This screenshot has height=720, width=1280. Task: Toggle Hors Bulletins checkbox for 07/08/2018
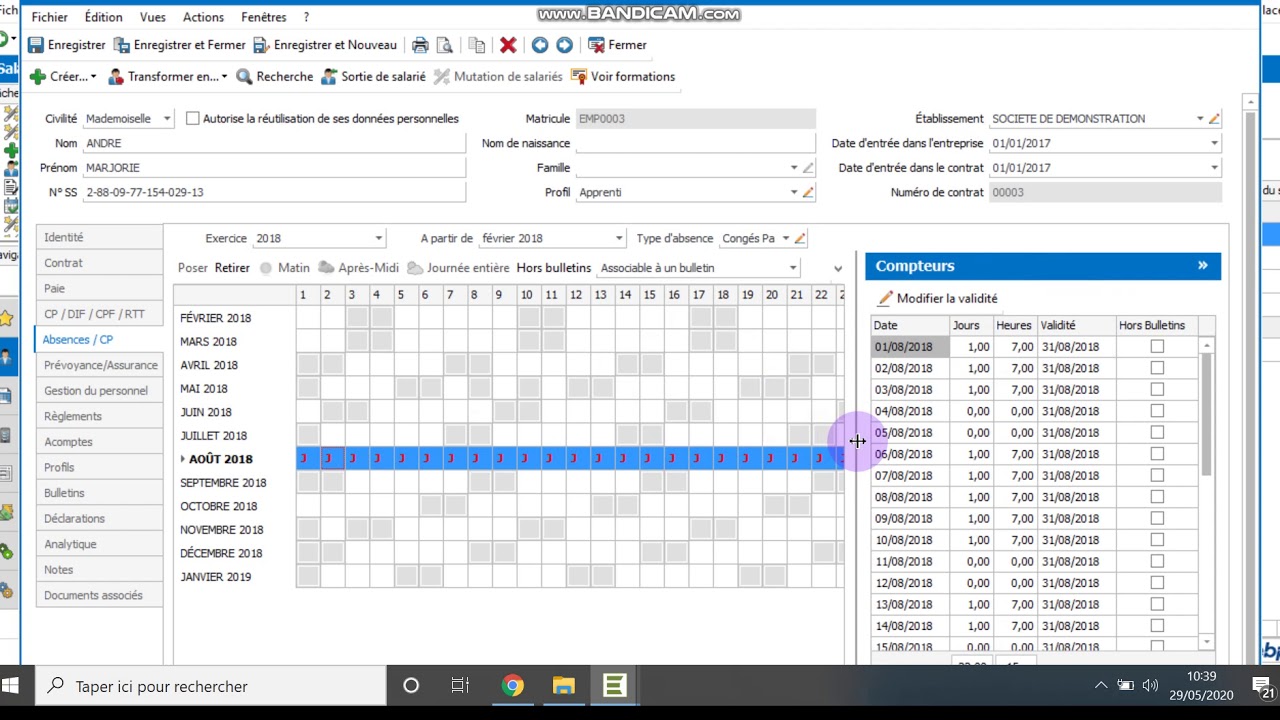click(1157, 476)
